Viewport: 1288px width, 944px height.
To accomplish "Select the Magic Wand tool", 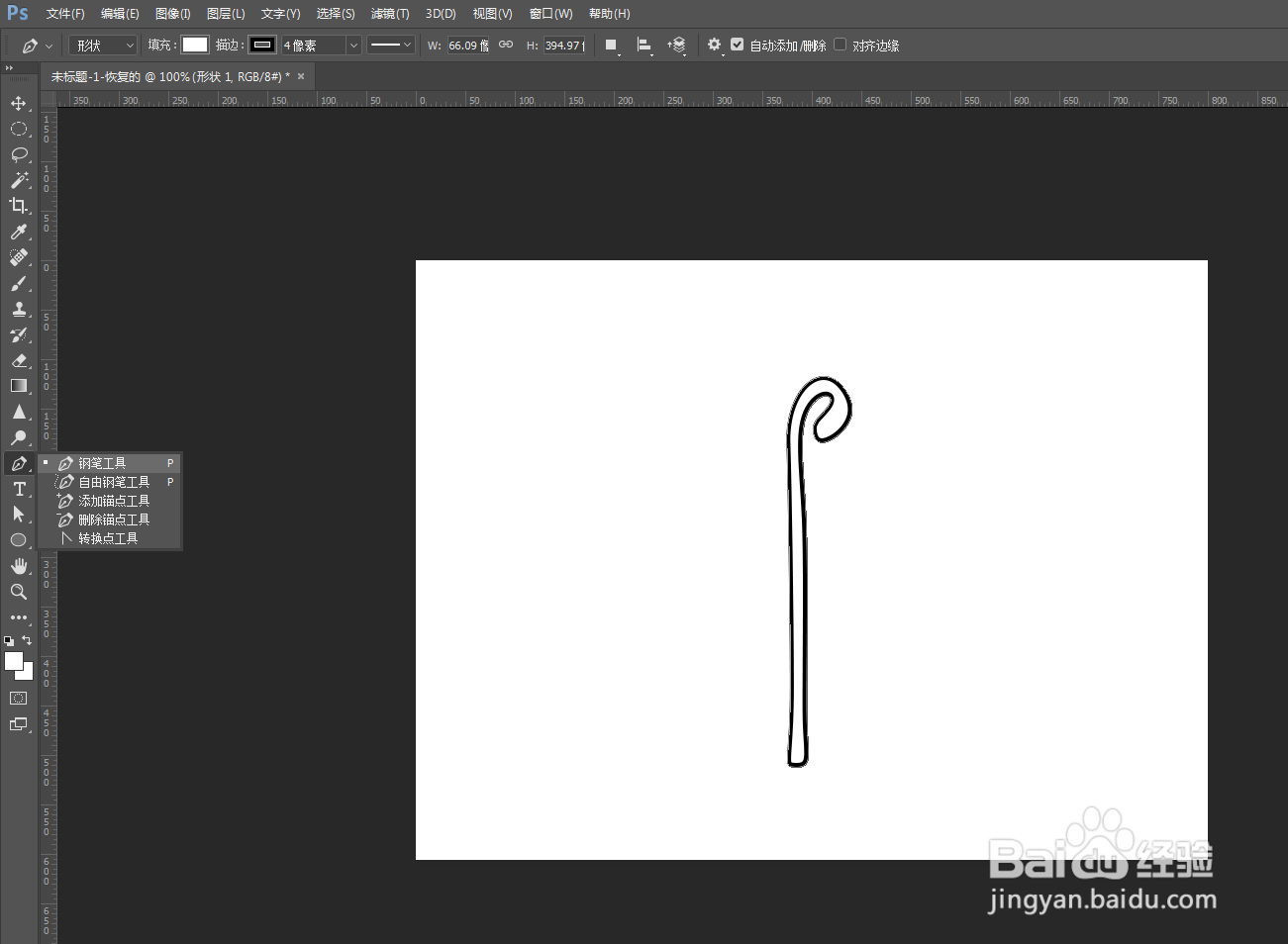I will [x=18, y=180].
